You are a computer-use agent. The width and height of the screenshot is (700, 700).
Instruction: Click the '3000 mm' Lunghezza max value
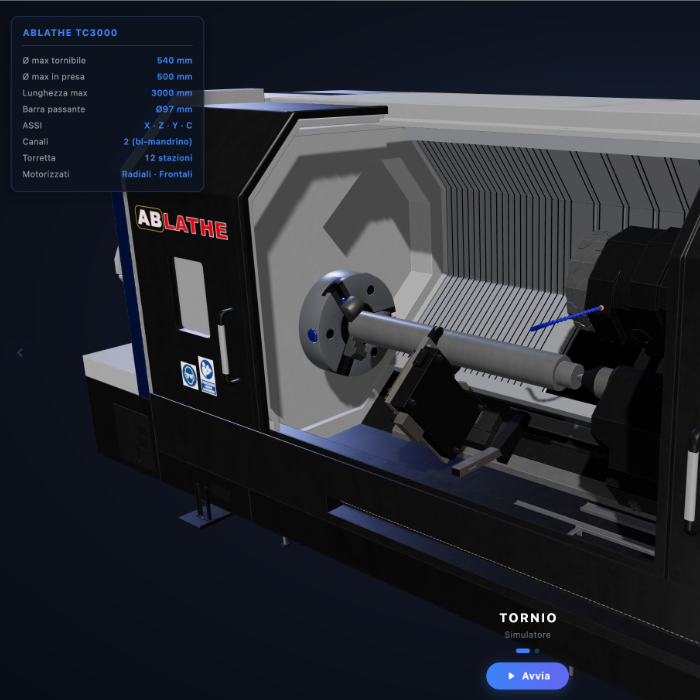[172, 93]
